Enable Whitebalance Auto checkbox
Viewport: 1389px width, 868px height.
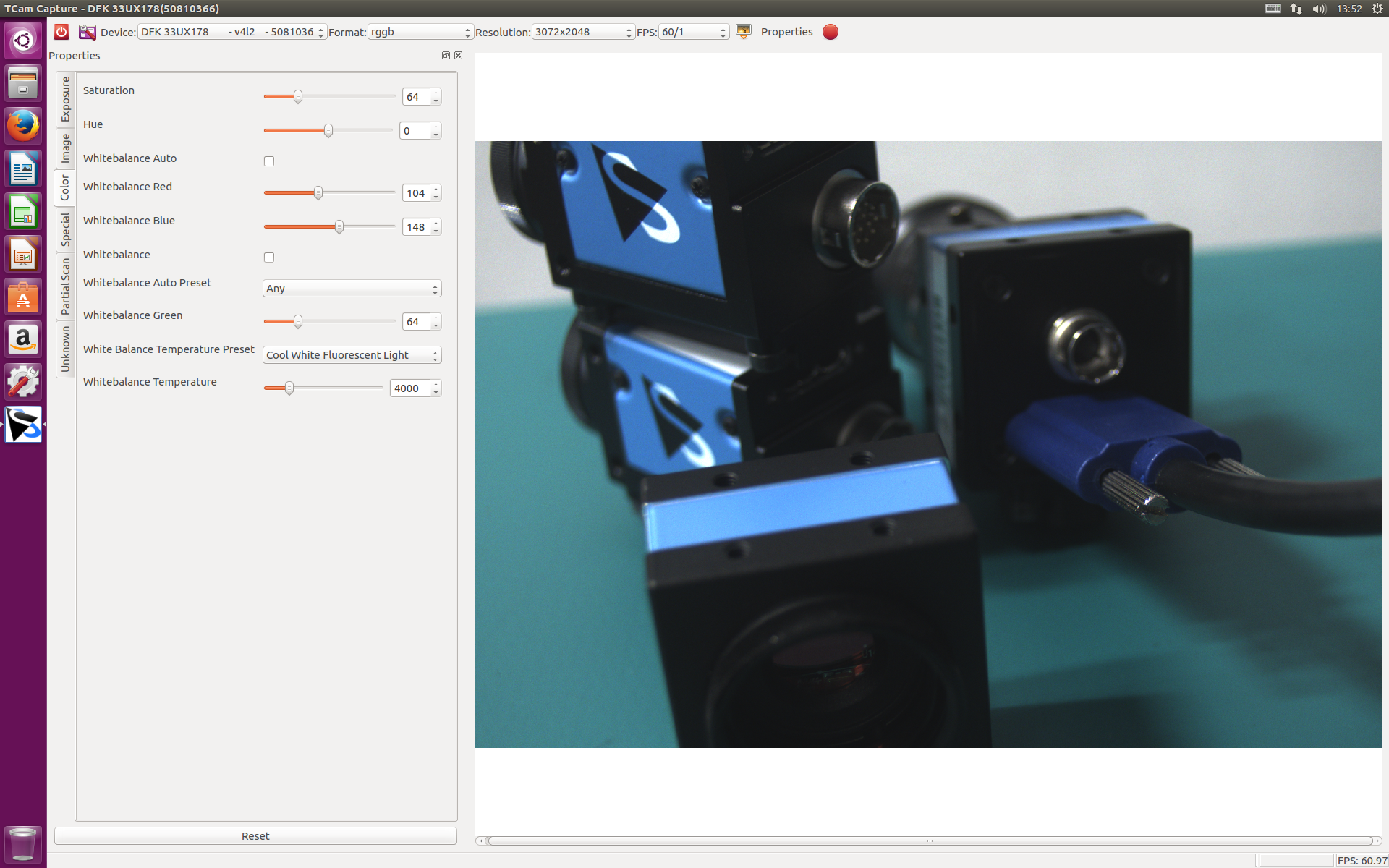tap(269, 161)
